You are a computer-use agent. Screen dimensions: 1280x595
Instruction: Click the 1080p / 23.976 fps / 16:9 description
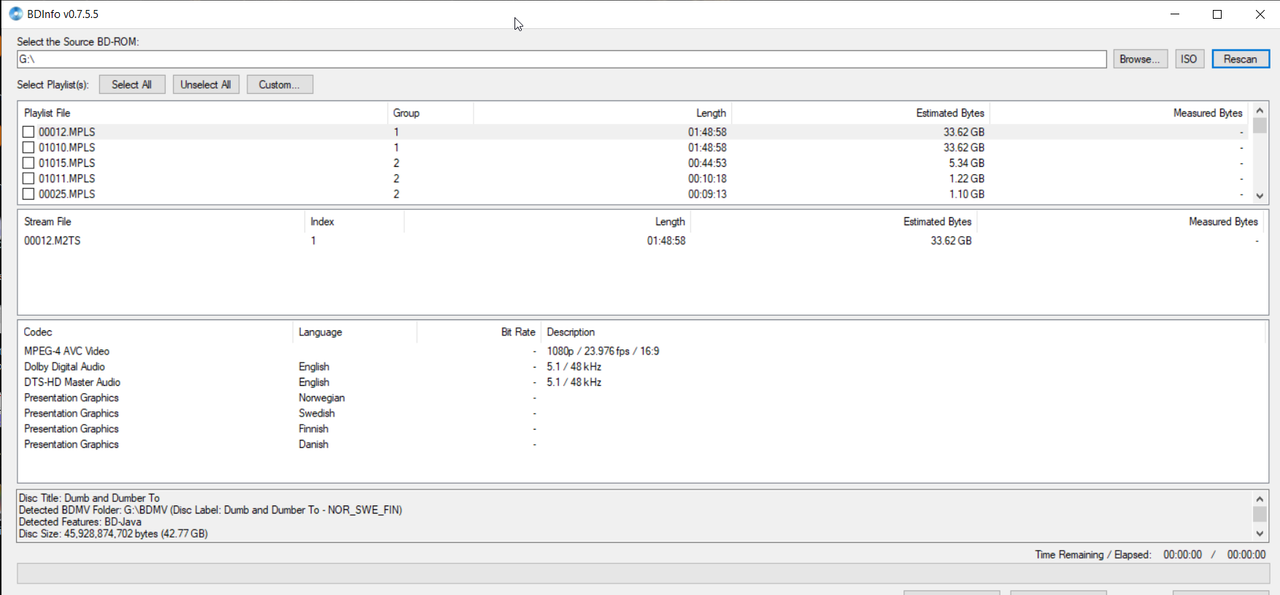pos(603,351)
